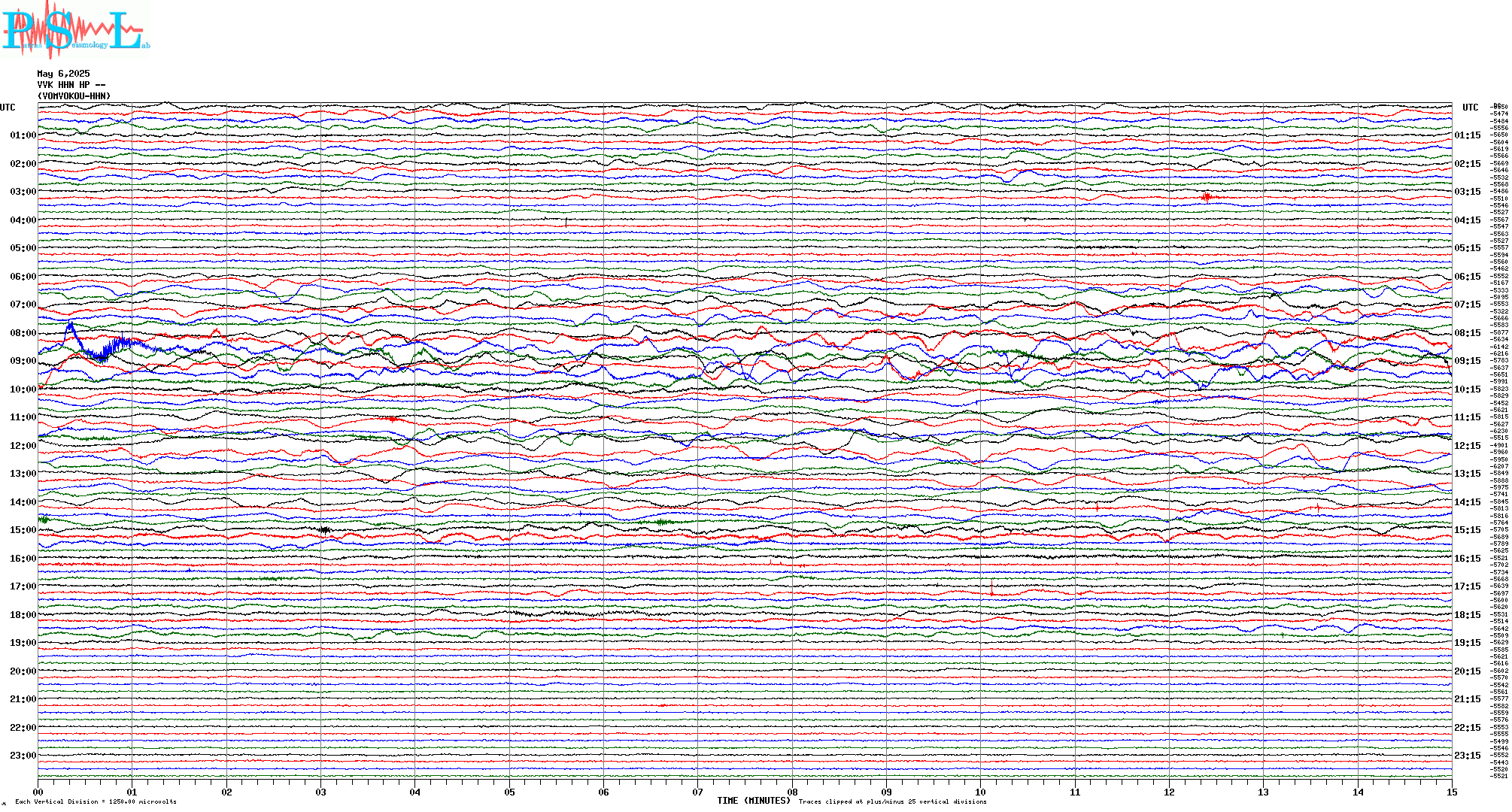This screenshot has width=1512, height=812.
Task: Click the '04:00' hour label
Action: click(x=23, y=220)
